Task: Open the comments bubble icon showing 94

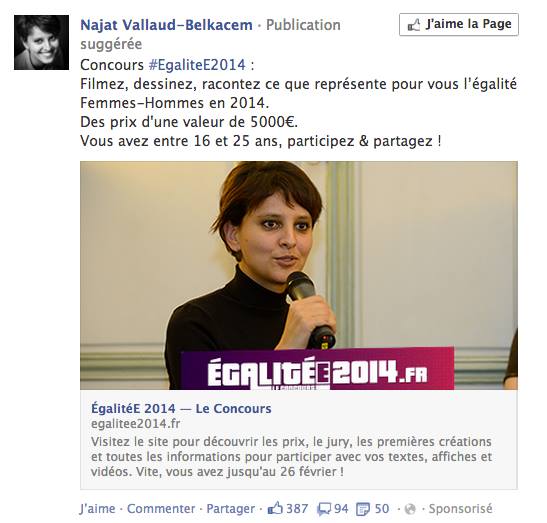Action: [x=324, y=509]
